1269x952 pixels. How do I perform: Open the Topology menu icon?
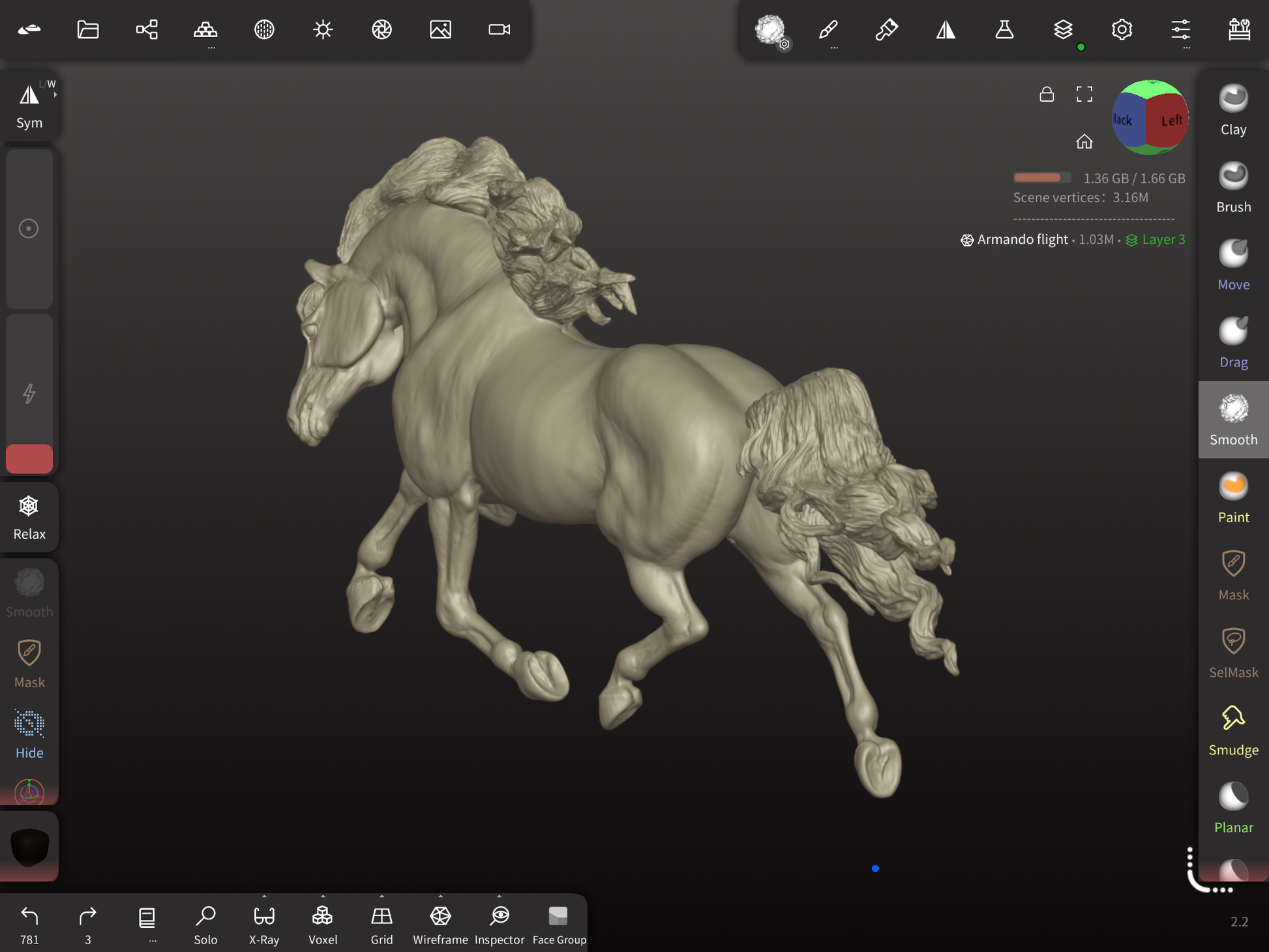point(205,30)
